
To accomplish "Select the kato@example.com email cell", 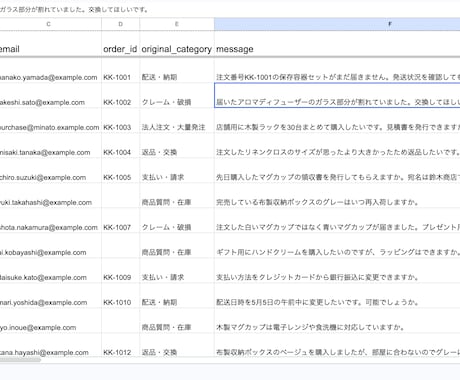I will pyautogui.click(x=51, y=271).
